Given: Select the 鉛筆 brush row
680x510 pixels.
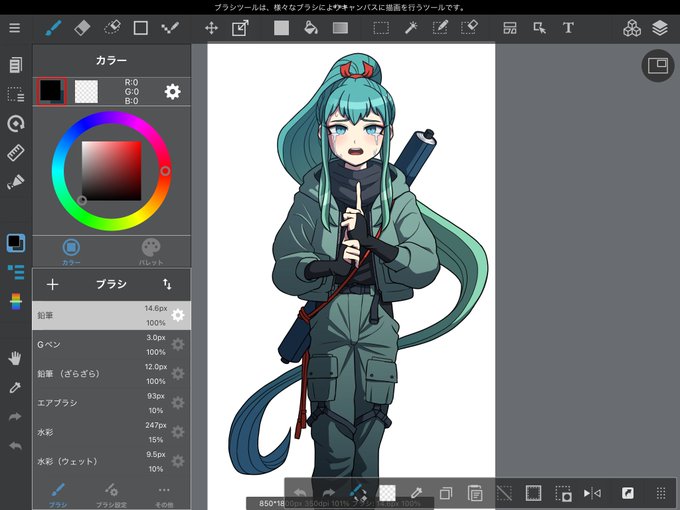Looking at the screenshot, I should (x=111, y=315).
